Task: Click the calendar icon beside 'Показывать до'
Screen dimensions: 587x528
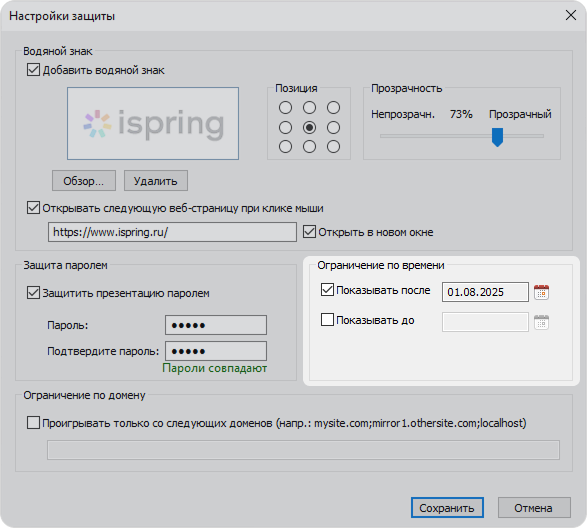Action: [x=541, y=322]
